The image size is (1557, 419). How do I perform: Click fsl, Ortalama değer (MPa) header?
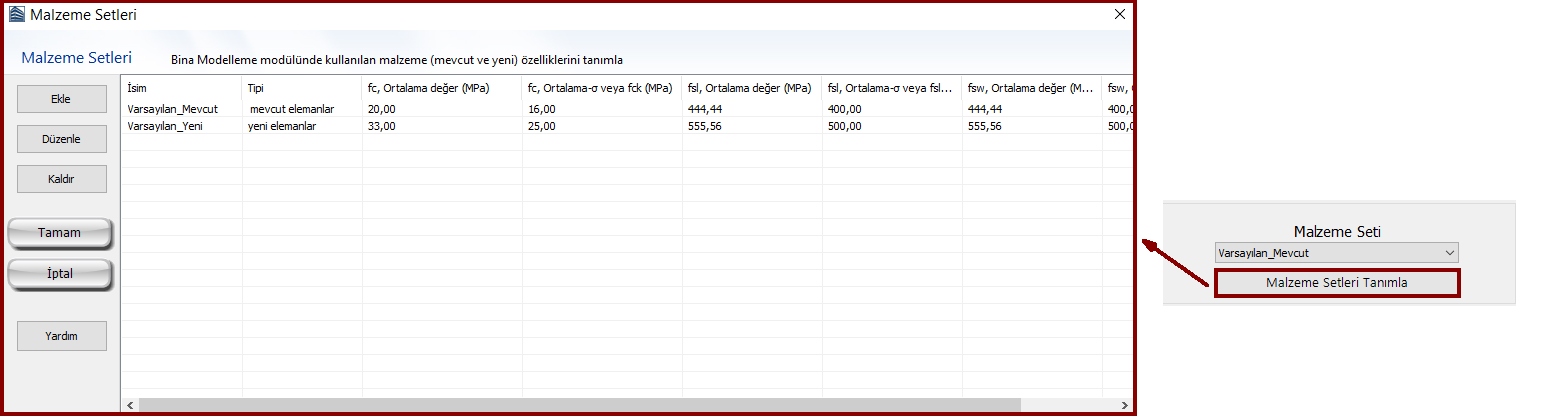point(751,88)
